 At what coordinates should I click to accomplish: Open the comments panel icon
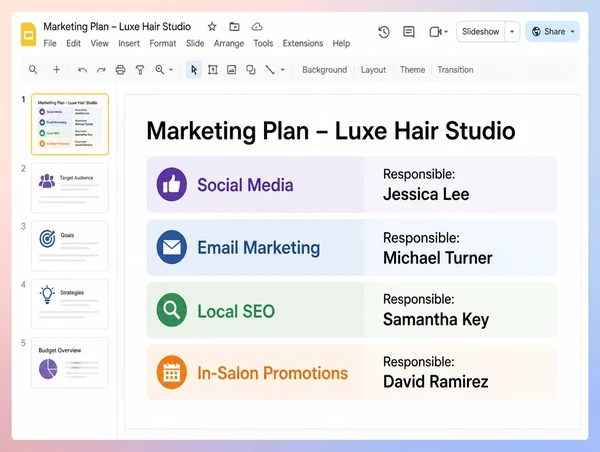pos(409,32)
